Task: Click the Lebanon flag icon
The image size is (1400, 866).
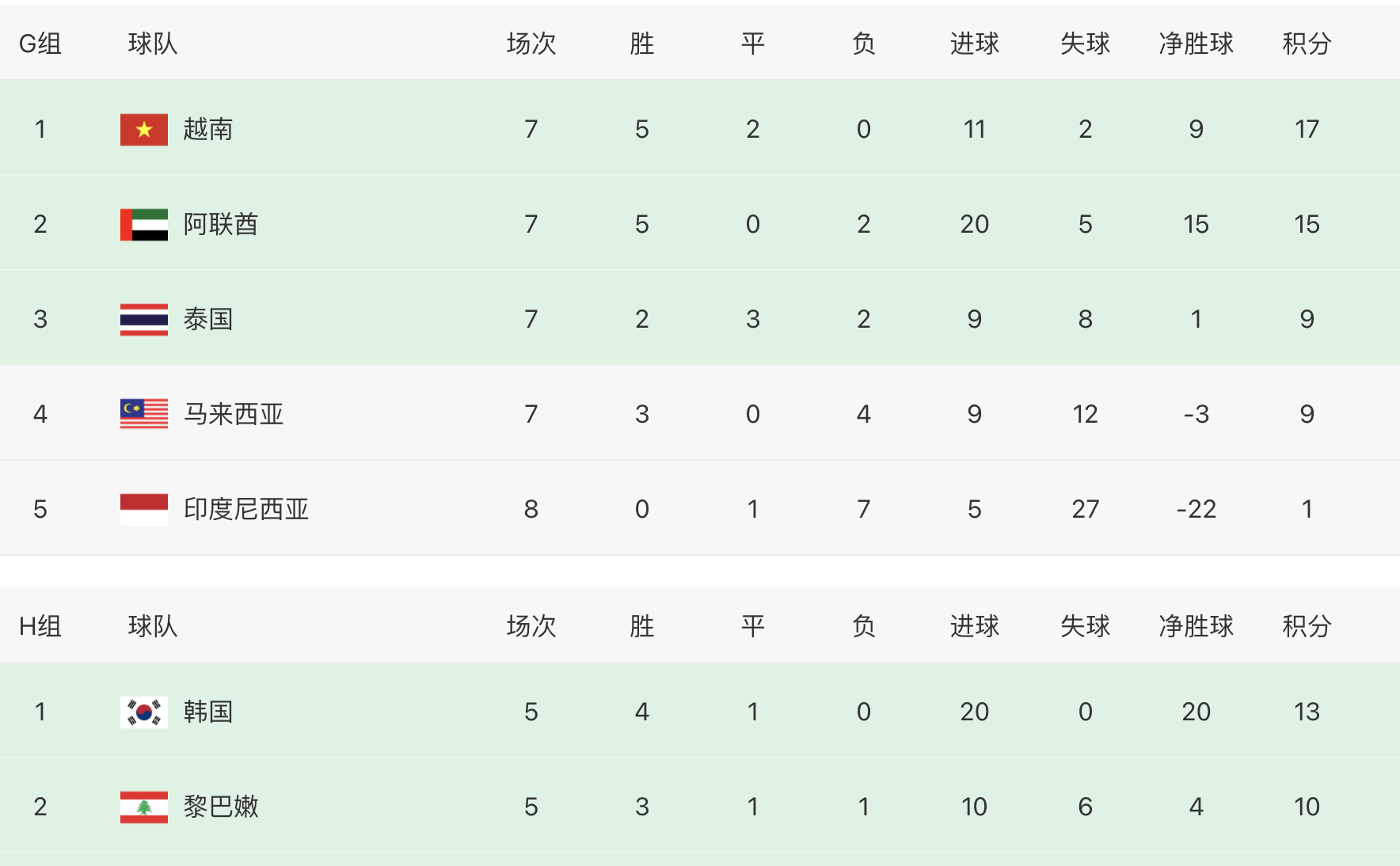Action: tap(143, 807)
